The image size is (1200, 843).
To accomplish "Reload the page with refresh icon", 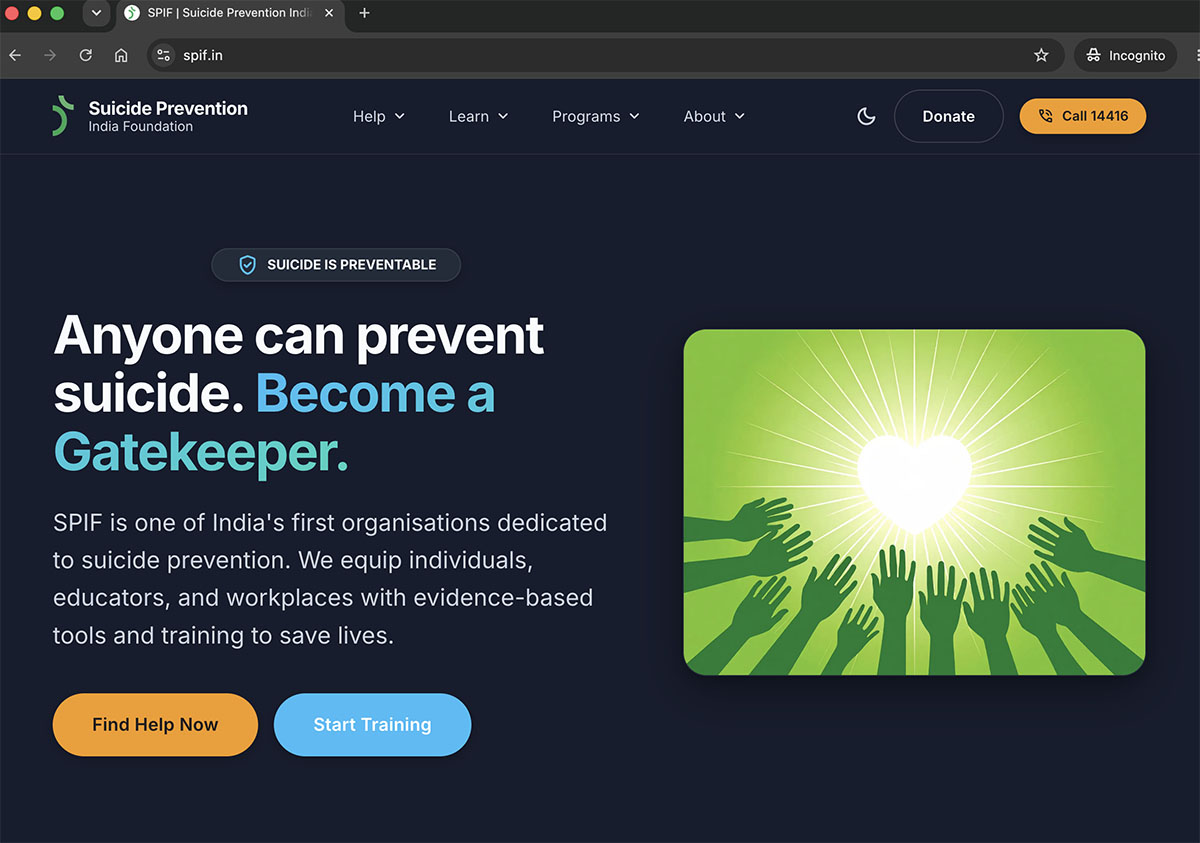I will pyautogui.click(x=86, y=56).
